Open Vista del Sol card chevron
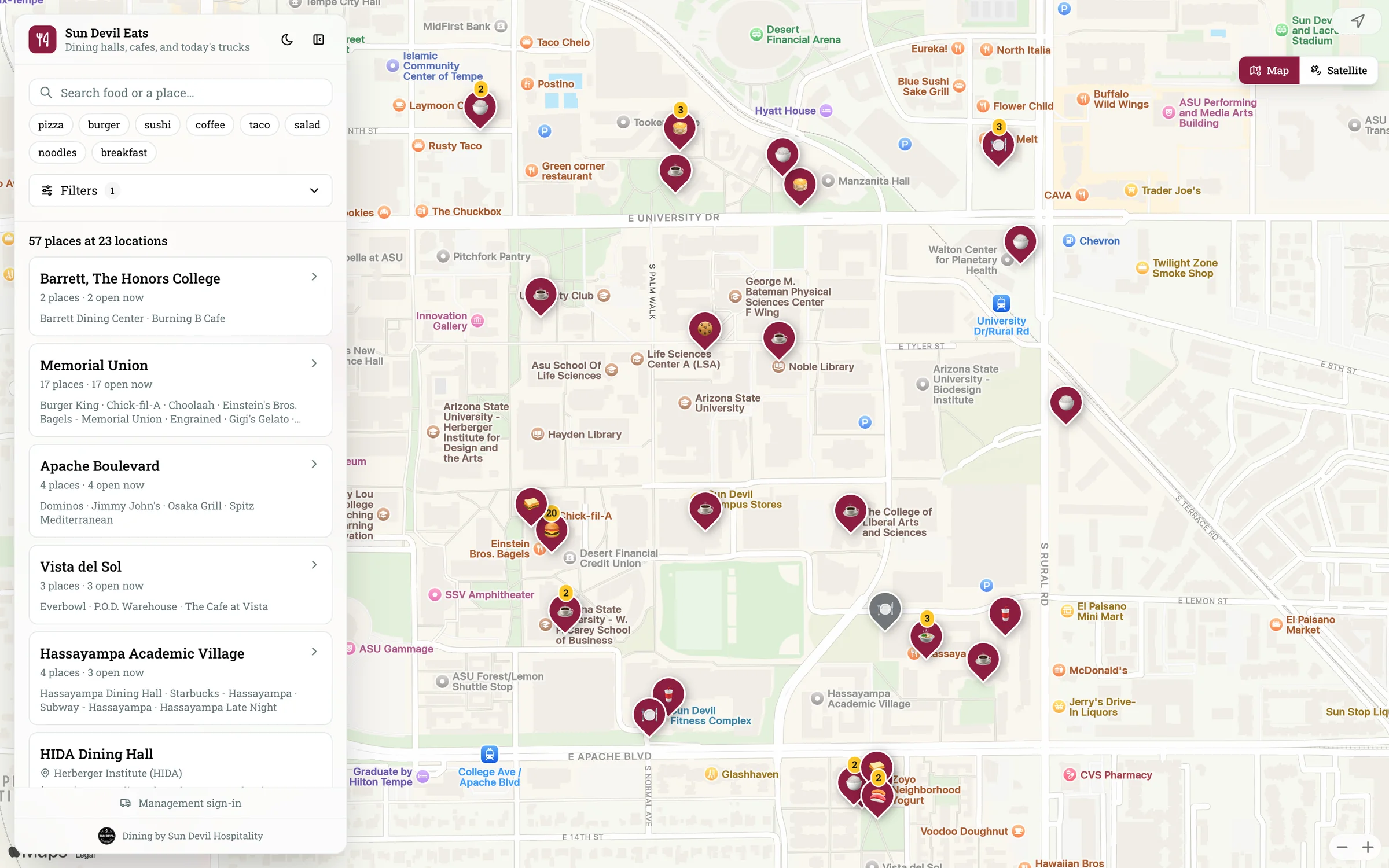The height and width of the screenshot is (868, 1389). pyautogui.click(x=314, y=565)
